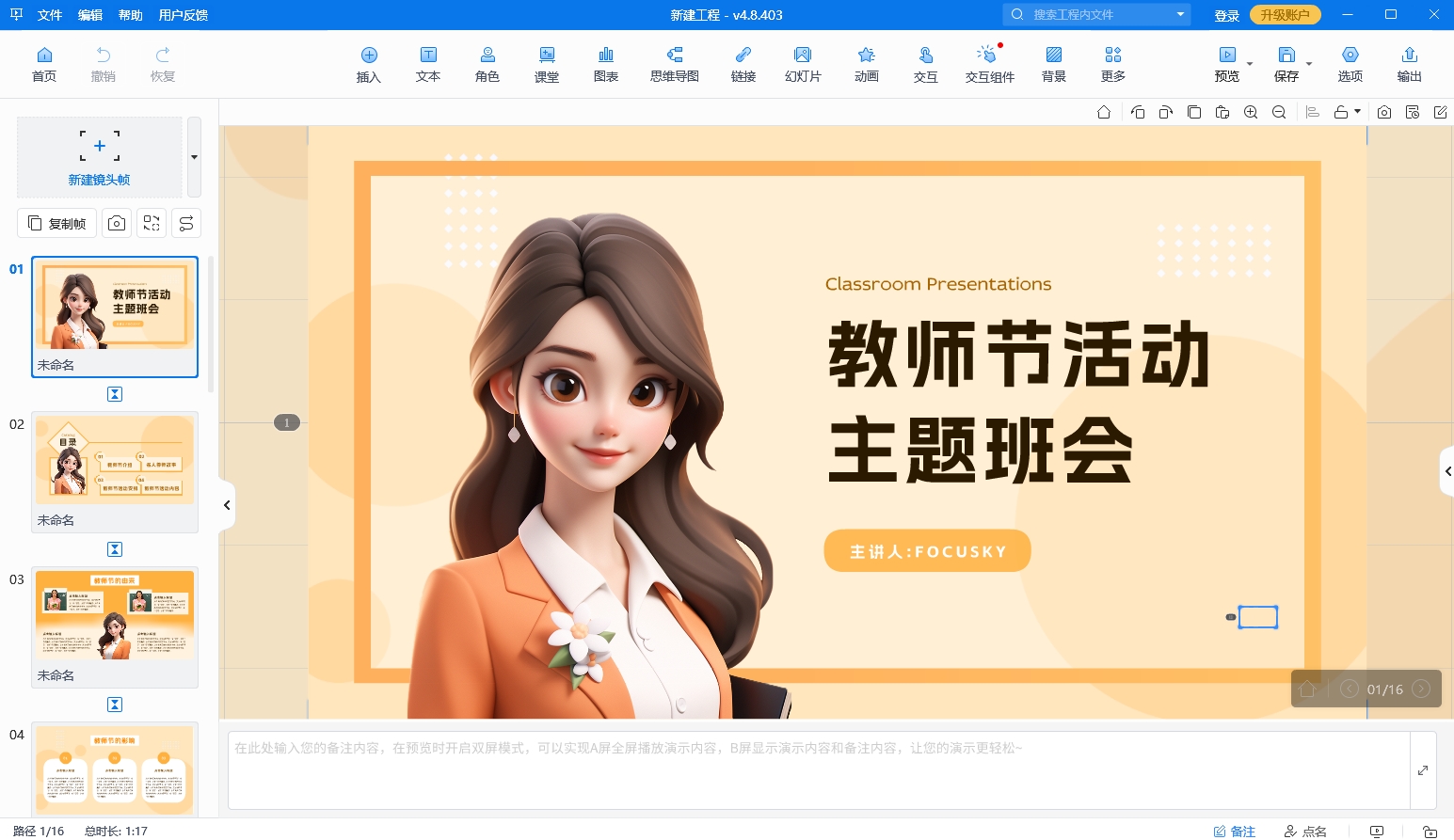Open the 帮助 menu

tap(131, 15)
